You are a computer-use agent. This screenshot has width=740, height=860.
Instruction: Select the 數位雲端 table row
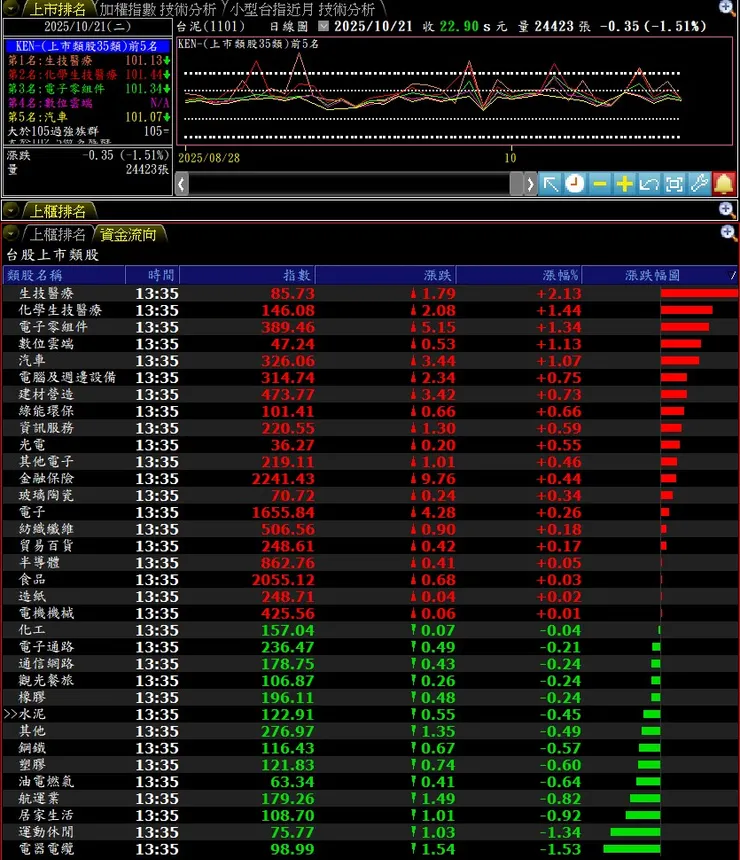point(370,344)
